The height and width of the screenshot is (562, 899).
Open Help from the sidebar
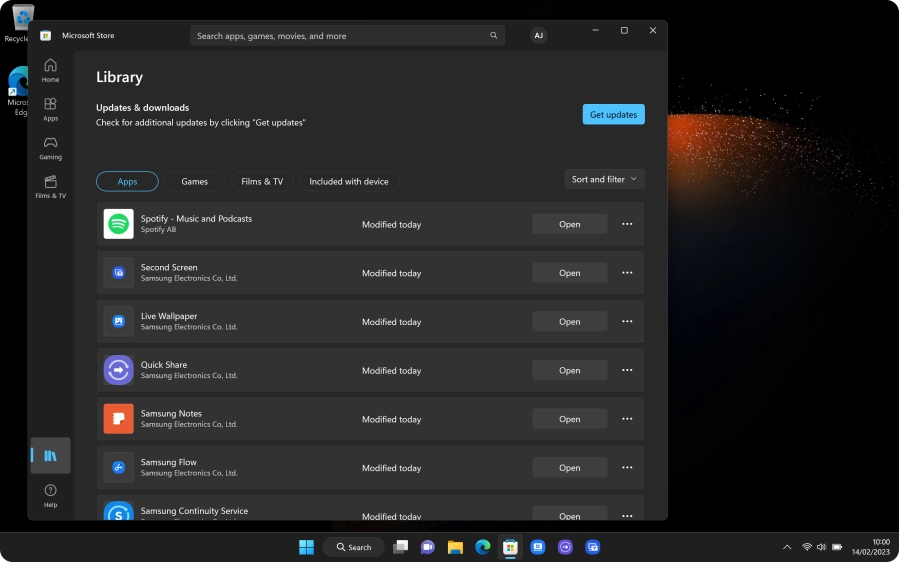50,495
